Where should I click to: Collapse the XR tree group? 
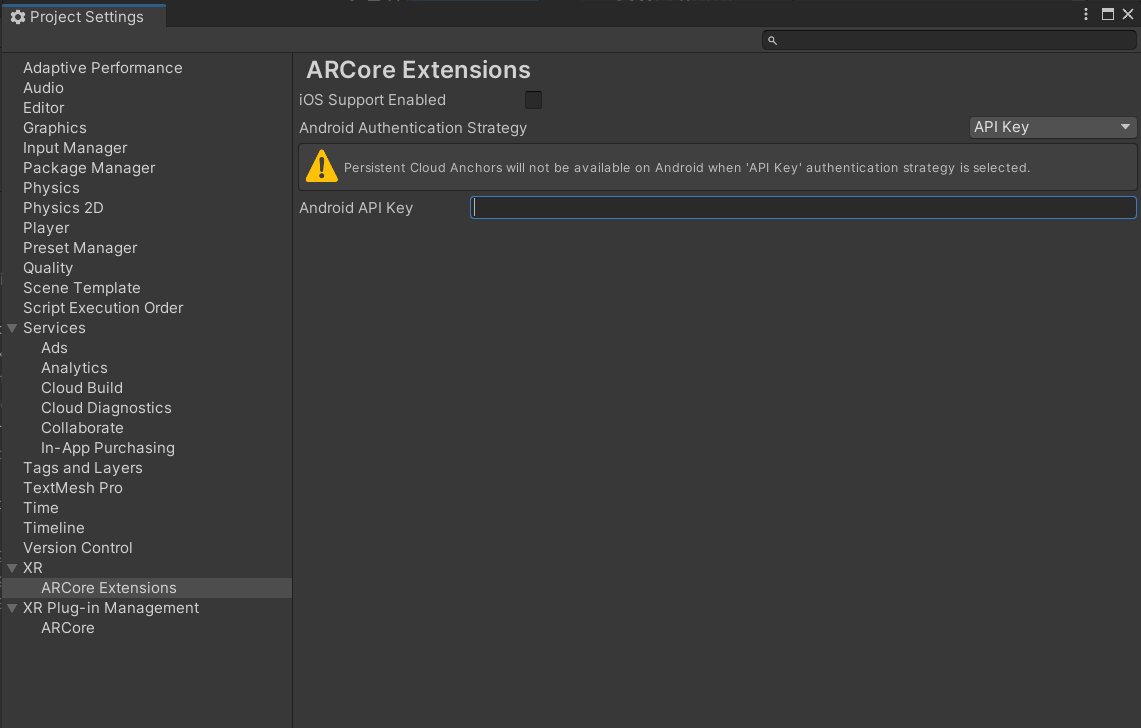[x=12, y=568]
